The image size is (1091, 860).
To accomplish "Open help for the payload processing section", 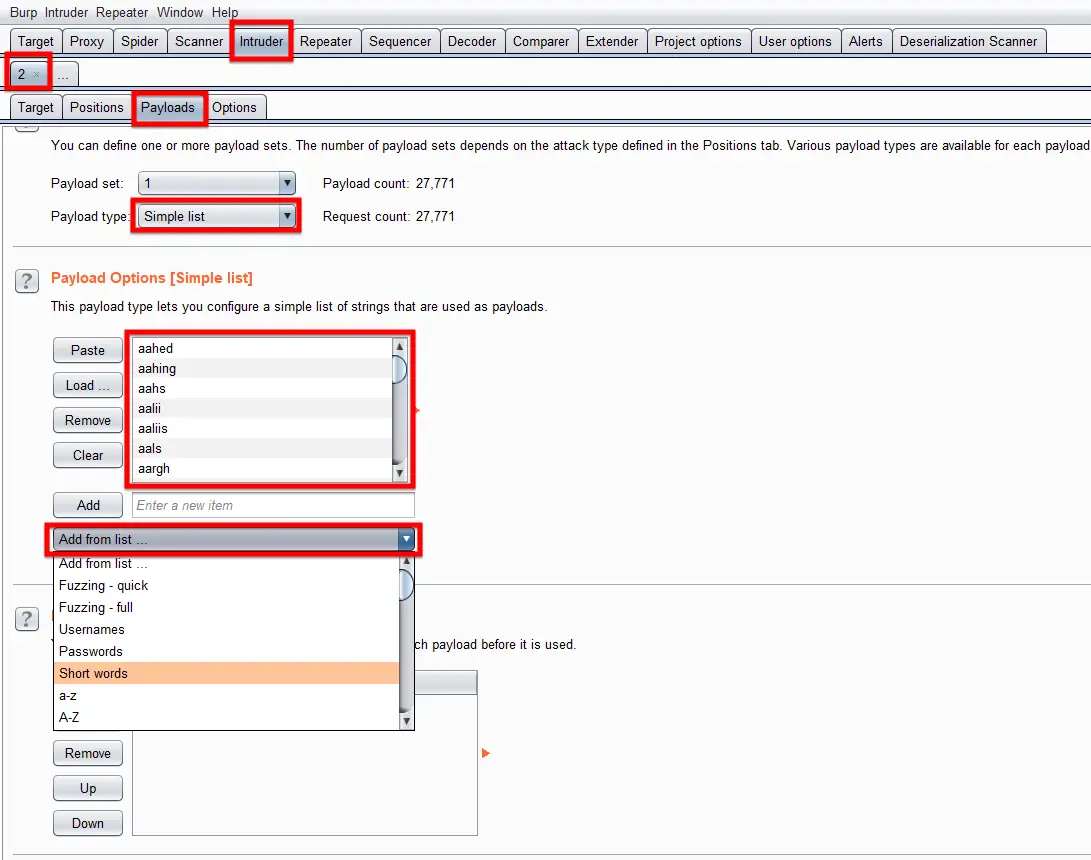I will [x=27, y=619].
